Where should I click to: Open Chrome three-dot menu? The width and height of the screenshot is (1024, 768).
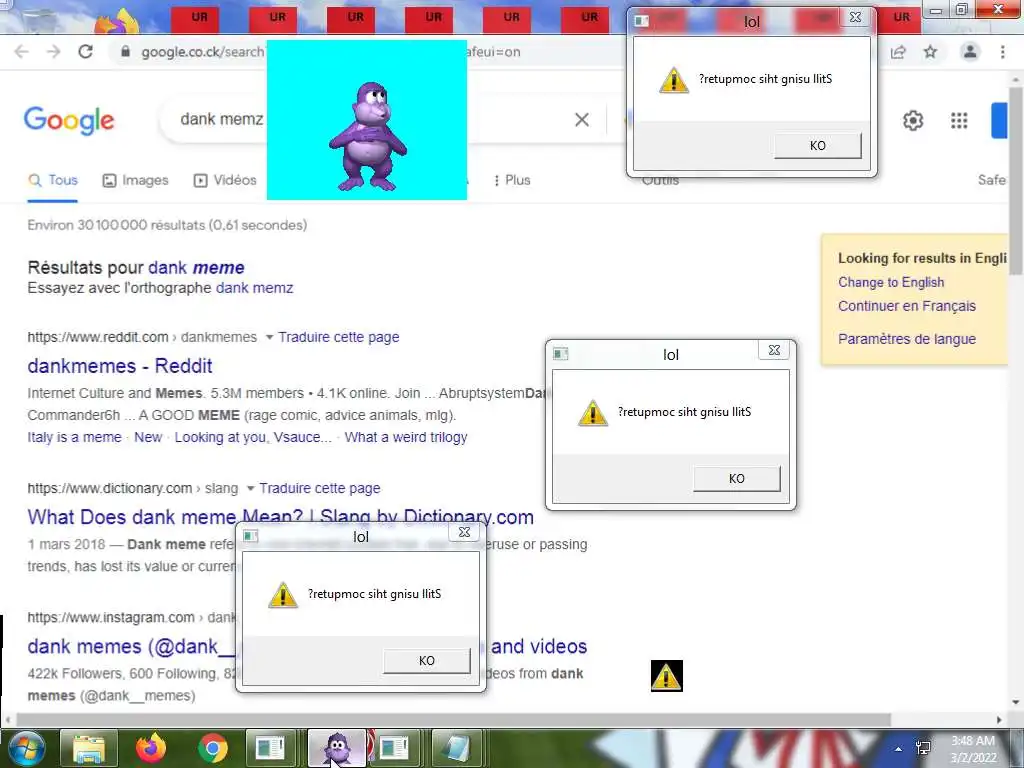coord(1002,52)
